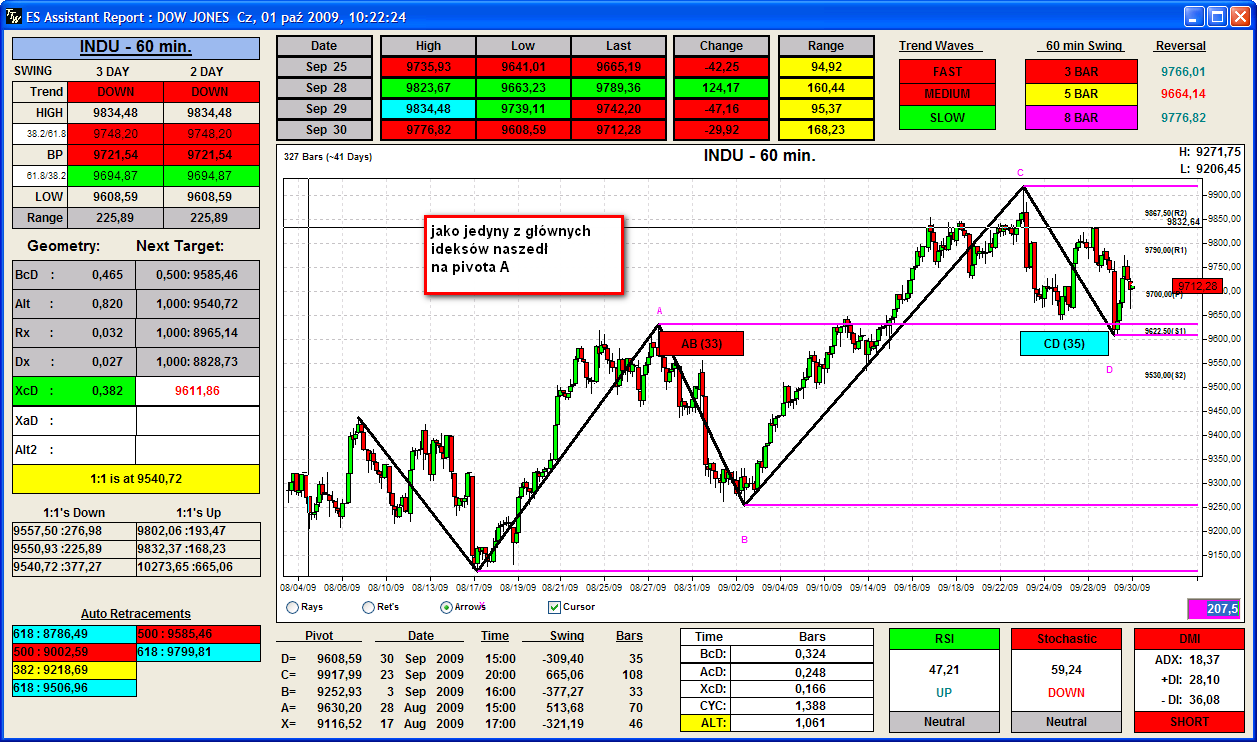Image resolution: width=1257 pixels, height=742 pixels.
Task: Click the RSI indicator header
Action: (x=944, y=639)
